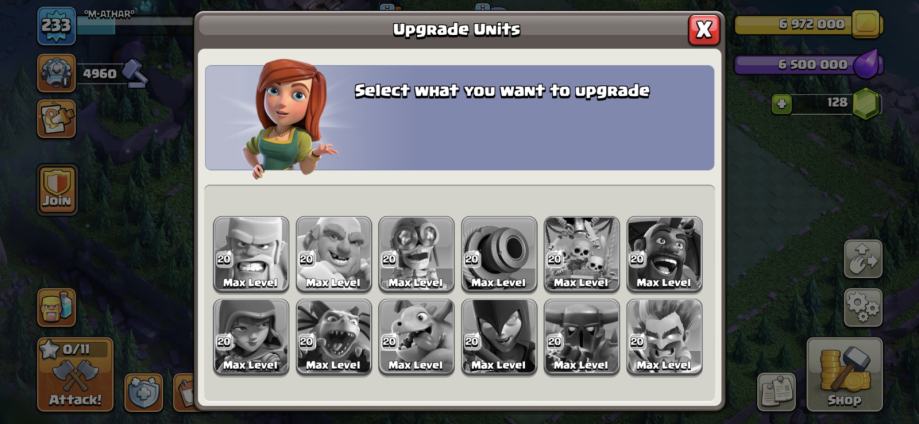This screenshot has height=424, width=919.
Task: Choose the Bomber unit with goggles
Action: (x=417, y=254)
